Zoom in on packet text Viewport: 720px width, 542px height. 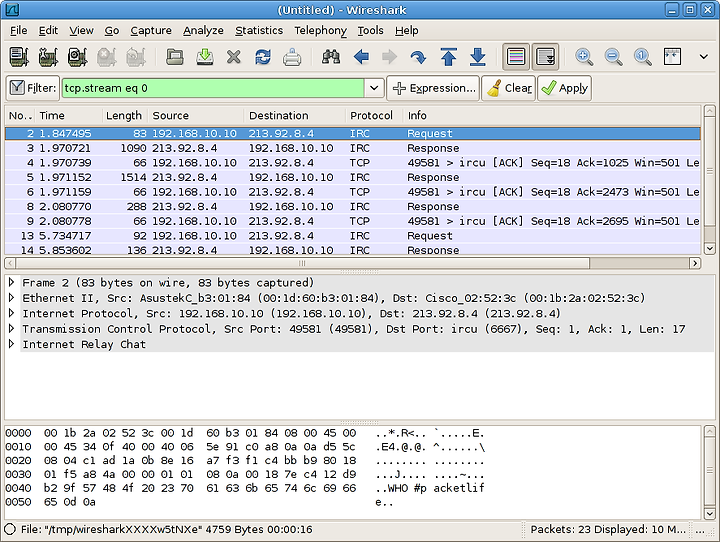(x=584, y=57)
